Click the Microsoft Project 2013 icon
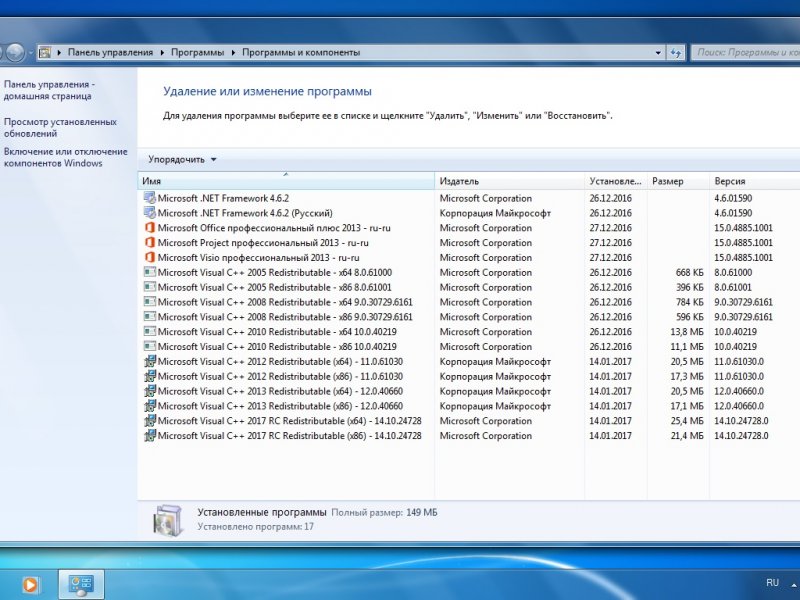 point(149,242)
